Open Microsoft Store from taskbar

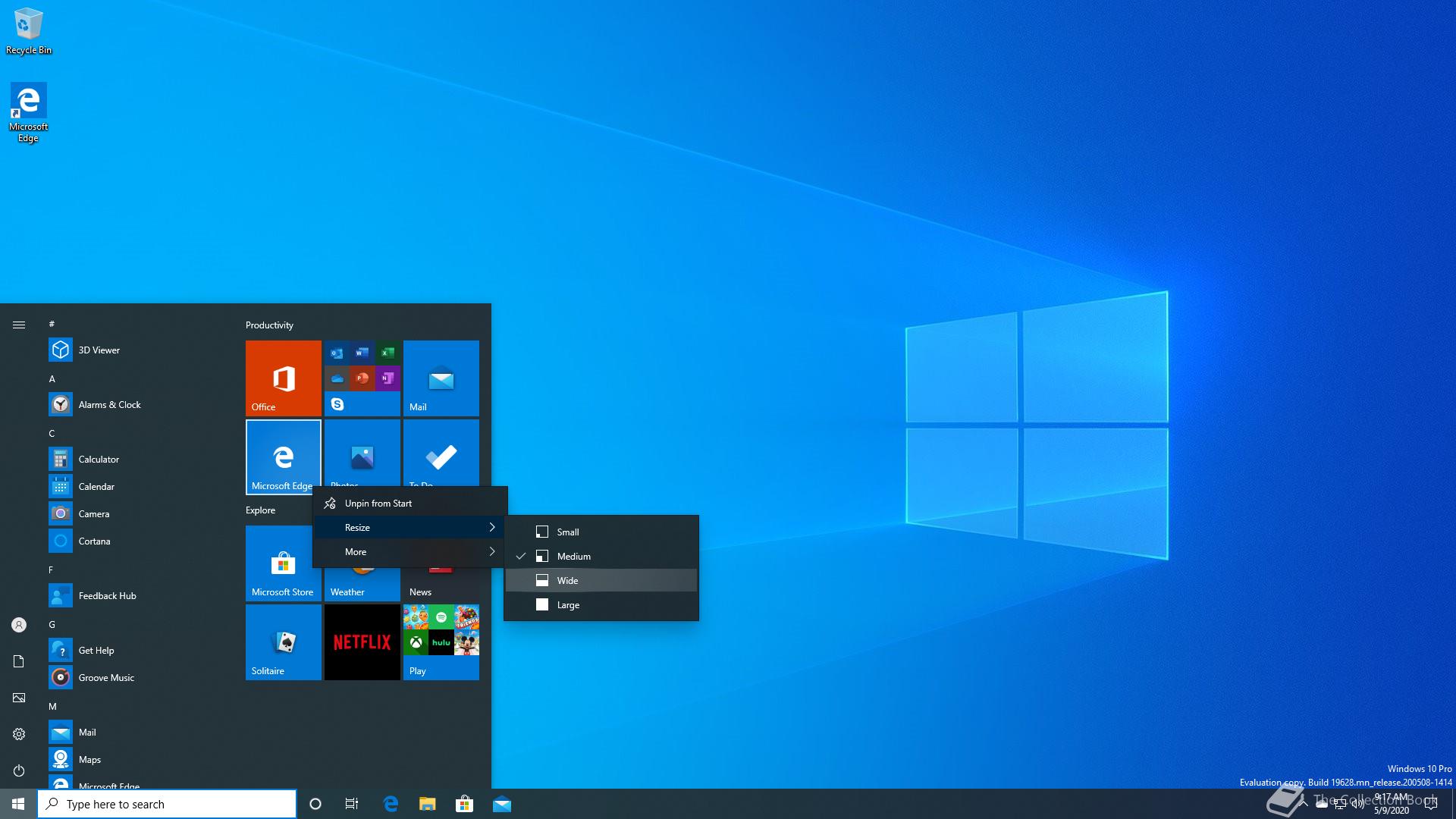pyautogui.click(x=464, y=804)
